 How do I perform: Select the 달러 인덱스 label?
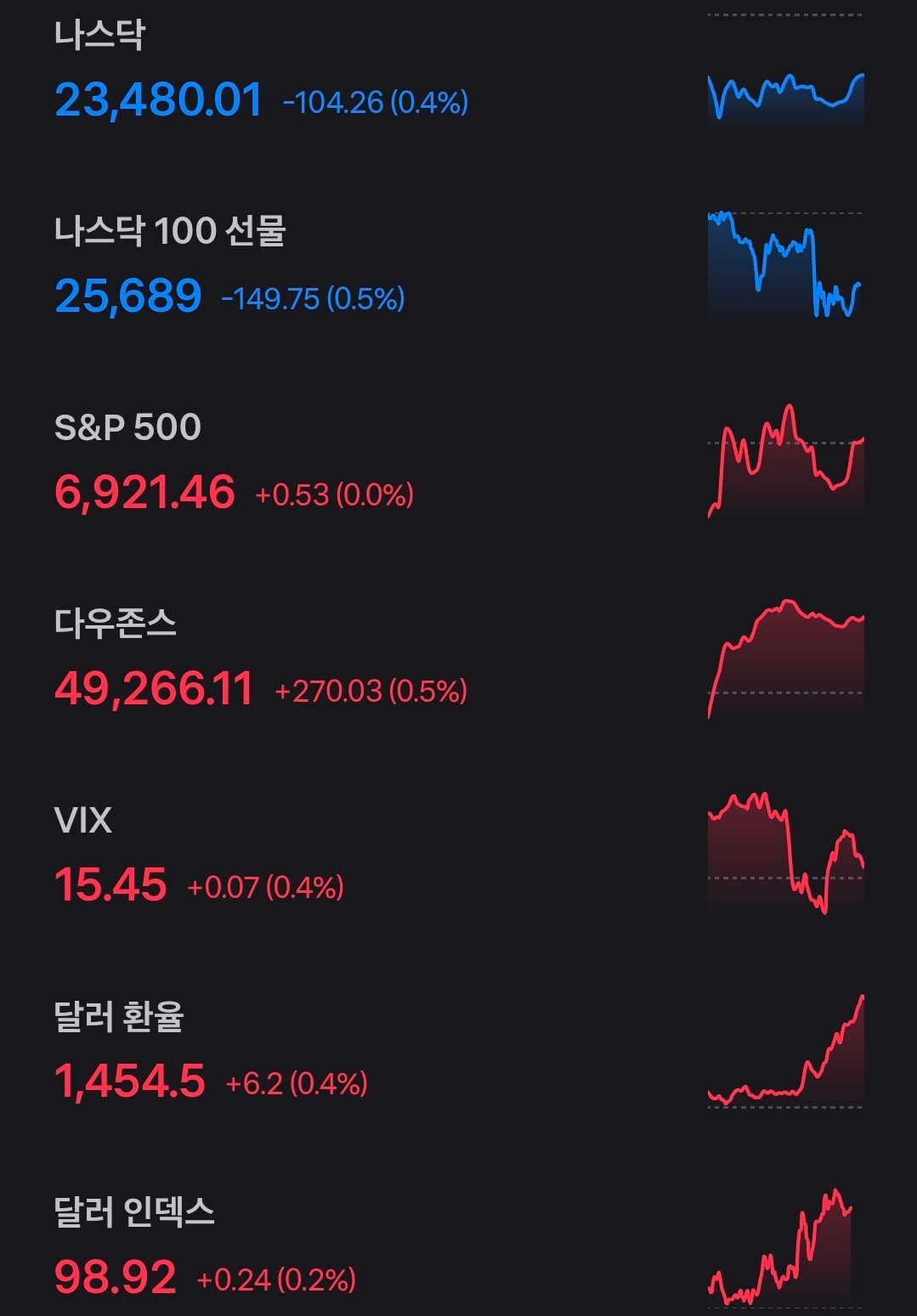click(134, 1212)
